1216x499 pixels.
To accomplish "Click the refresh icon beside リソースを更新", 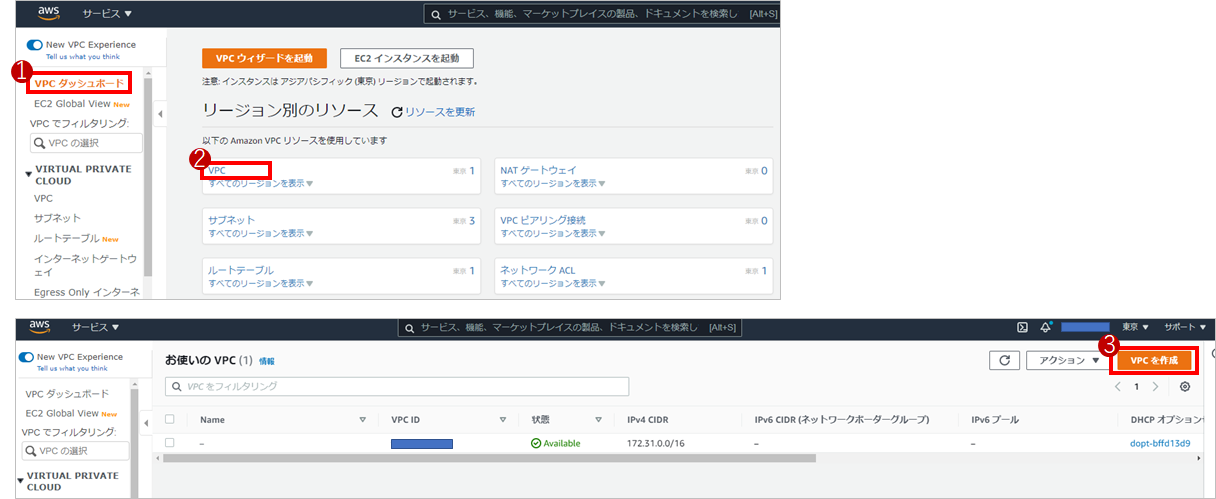I will click(x=397, y=112).
